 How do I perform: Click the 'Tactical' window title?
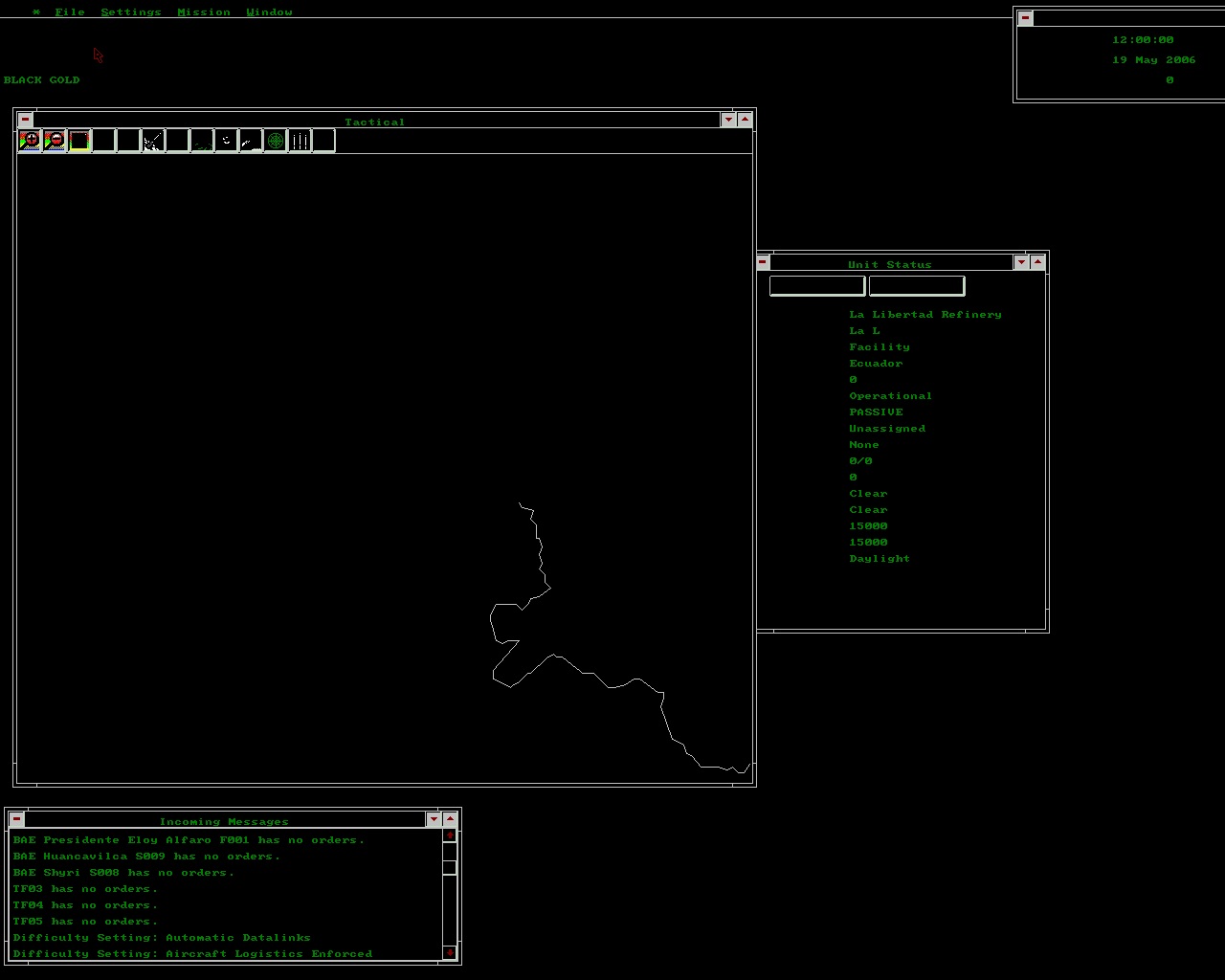tap(375, 122)
